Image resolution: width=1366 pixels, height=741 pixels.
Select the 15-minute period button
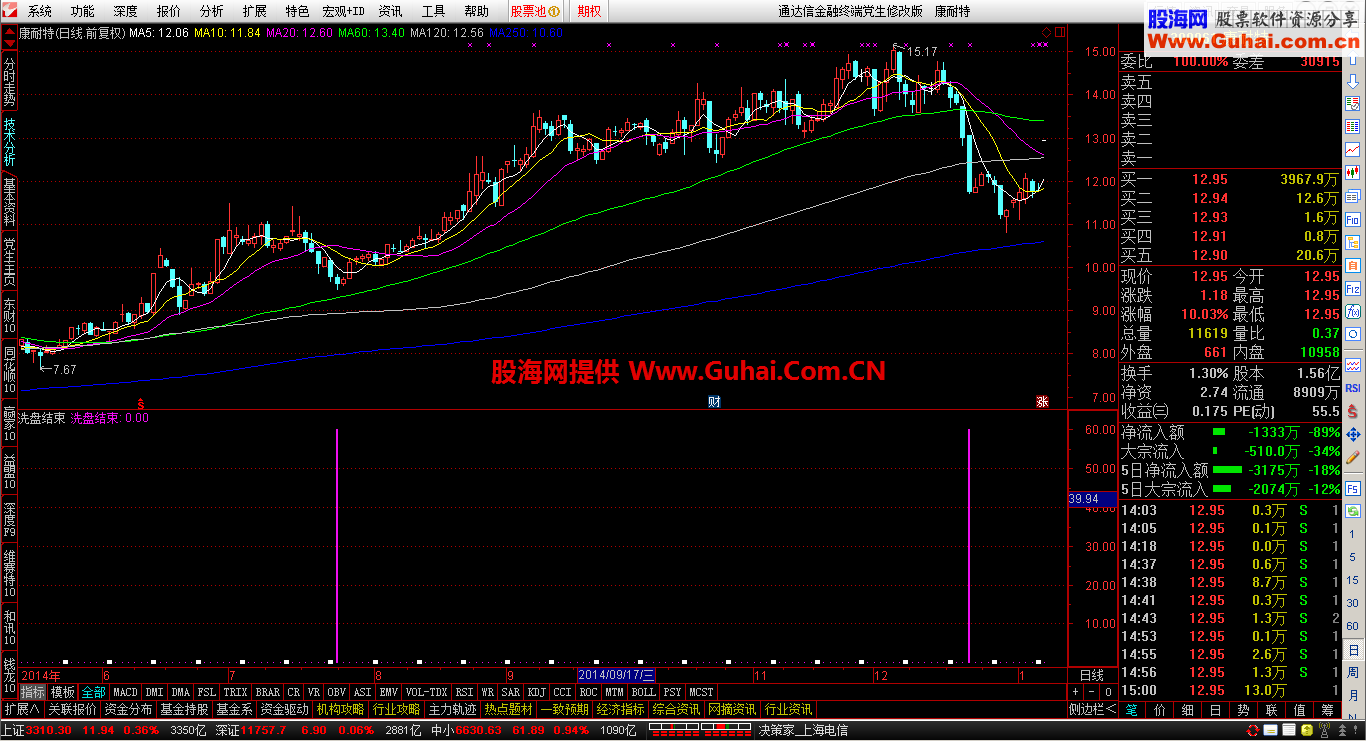pyautogui.click(x=1353, y=580)
